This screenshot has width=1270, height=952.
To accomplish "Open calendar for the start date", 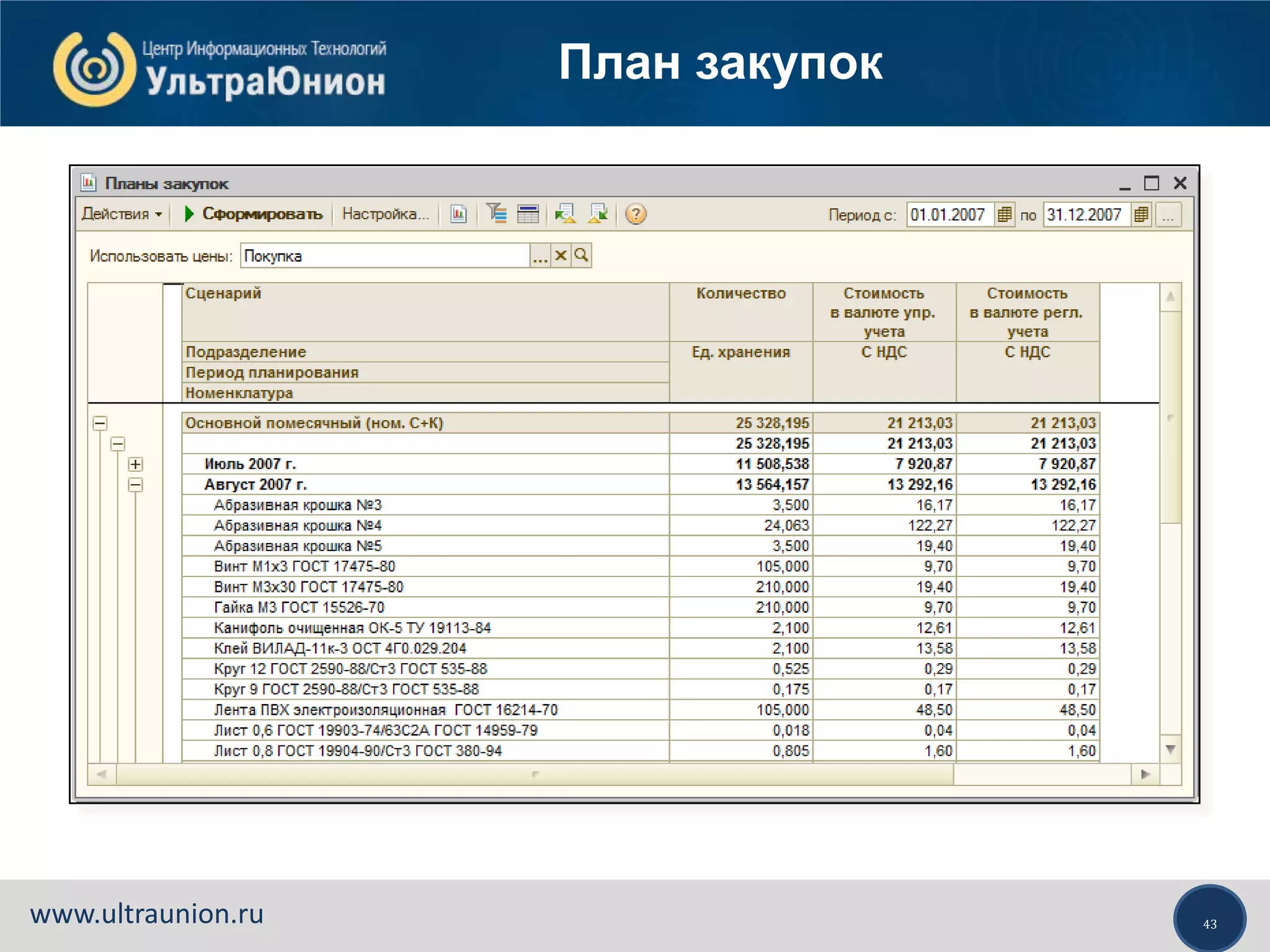I will click(x=1004, y=215).
